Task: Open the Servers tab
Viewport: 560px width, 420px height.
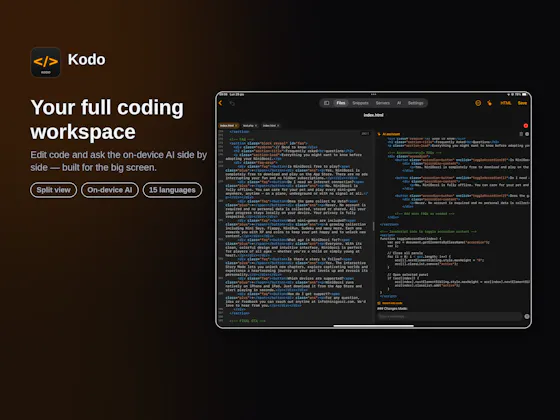Action: tap(382, 103)
